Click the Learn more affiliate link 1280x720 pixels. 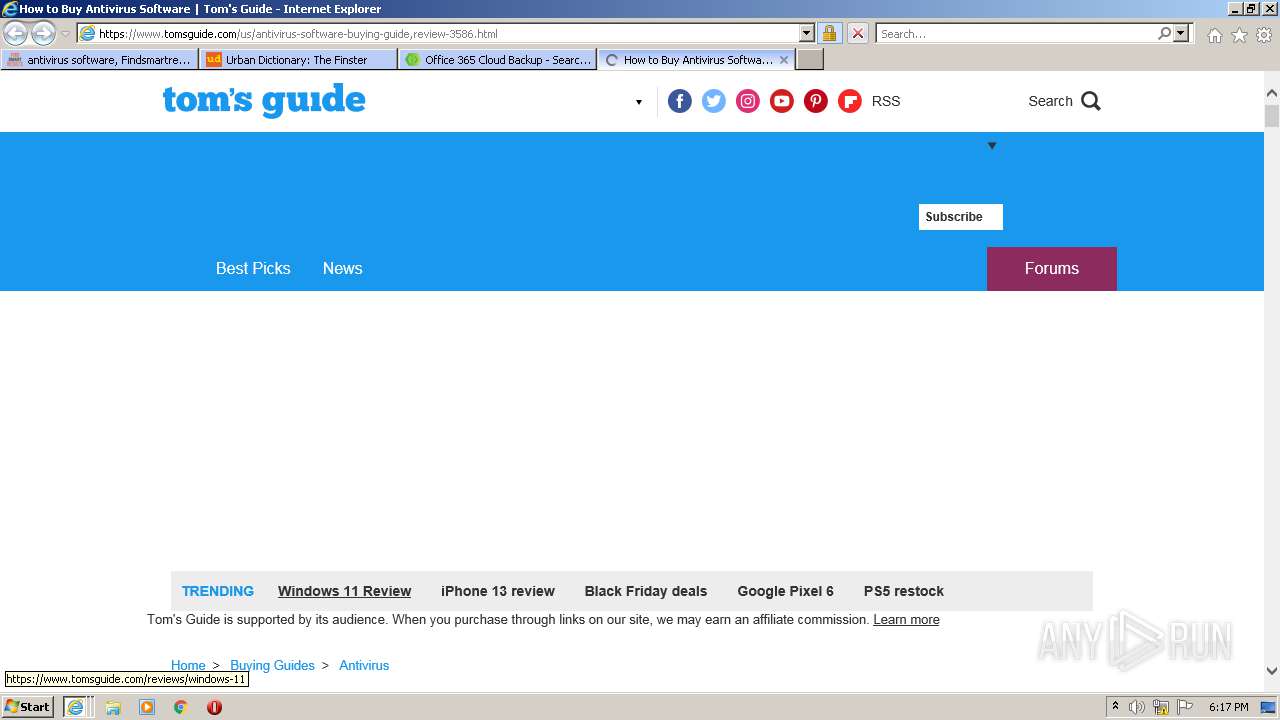[x=906, y=620]
